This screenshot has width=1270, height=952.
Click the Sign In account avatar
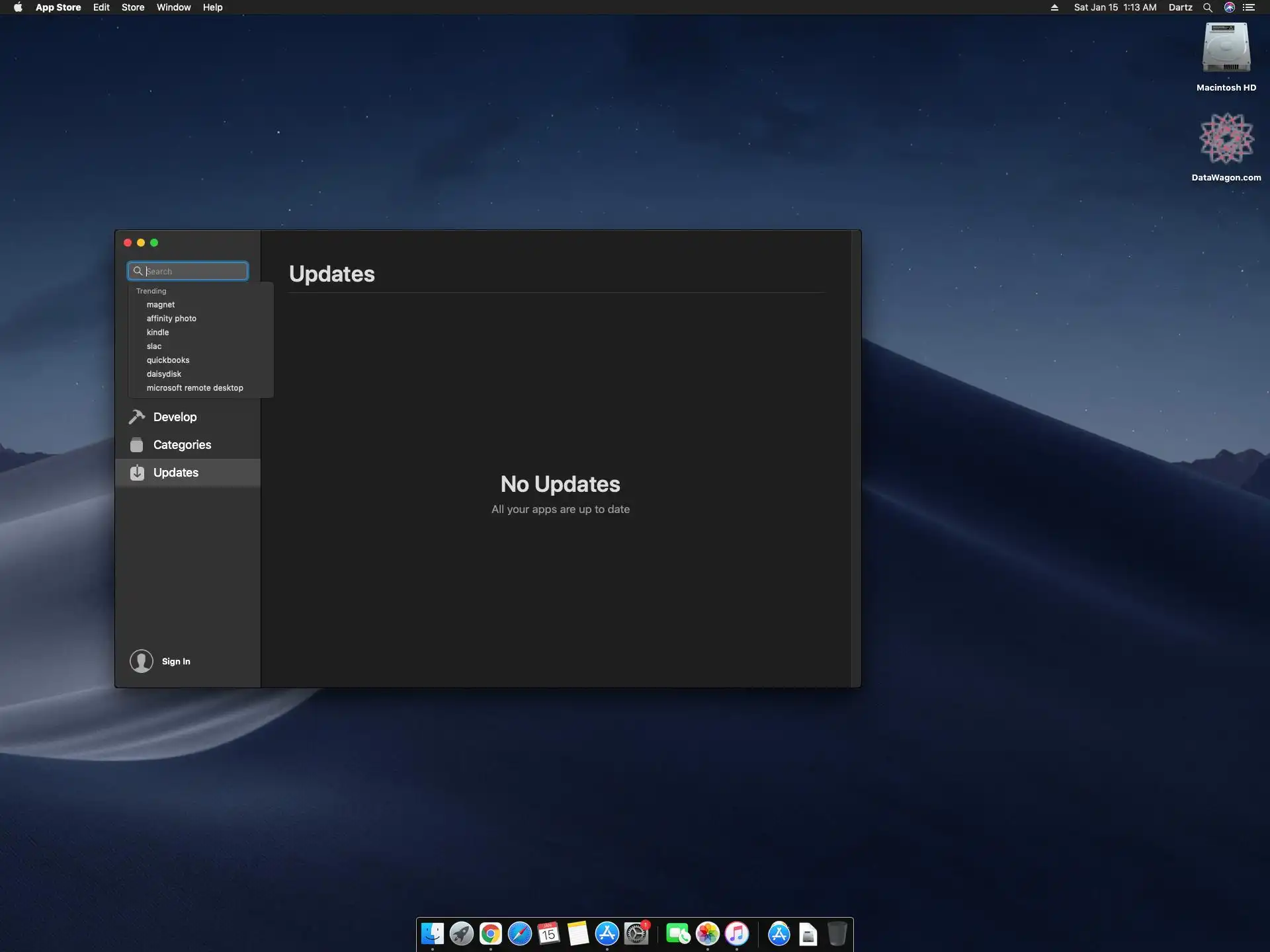click(142, 661)
